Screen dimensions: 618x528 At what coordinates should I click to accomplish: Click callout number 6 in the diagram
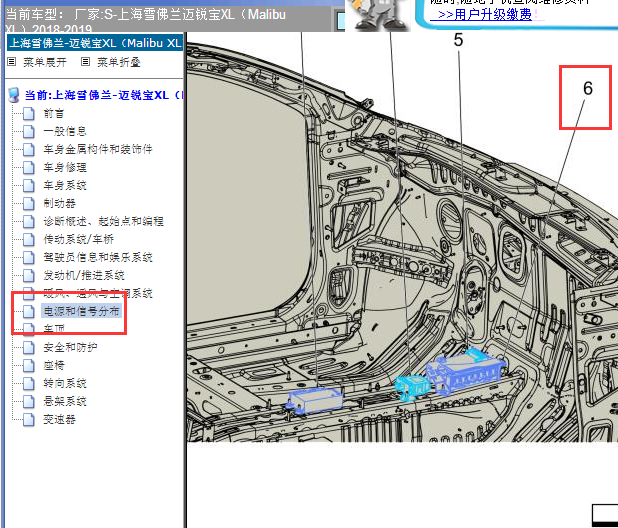pos(588,88)
